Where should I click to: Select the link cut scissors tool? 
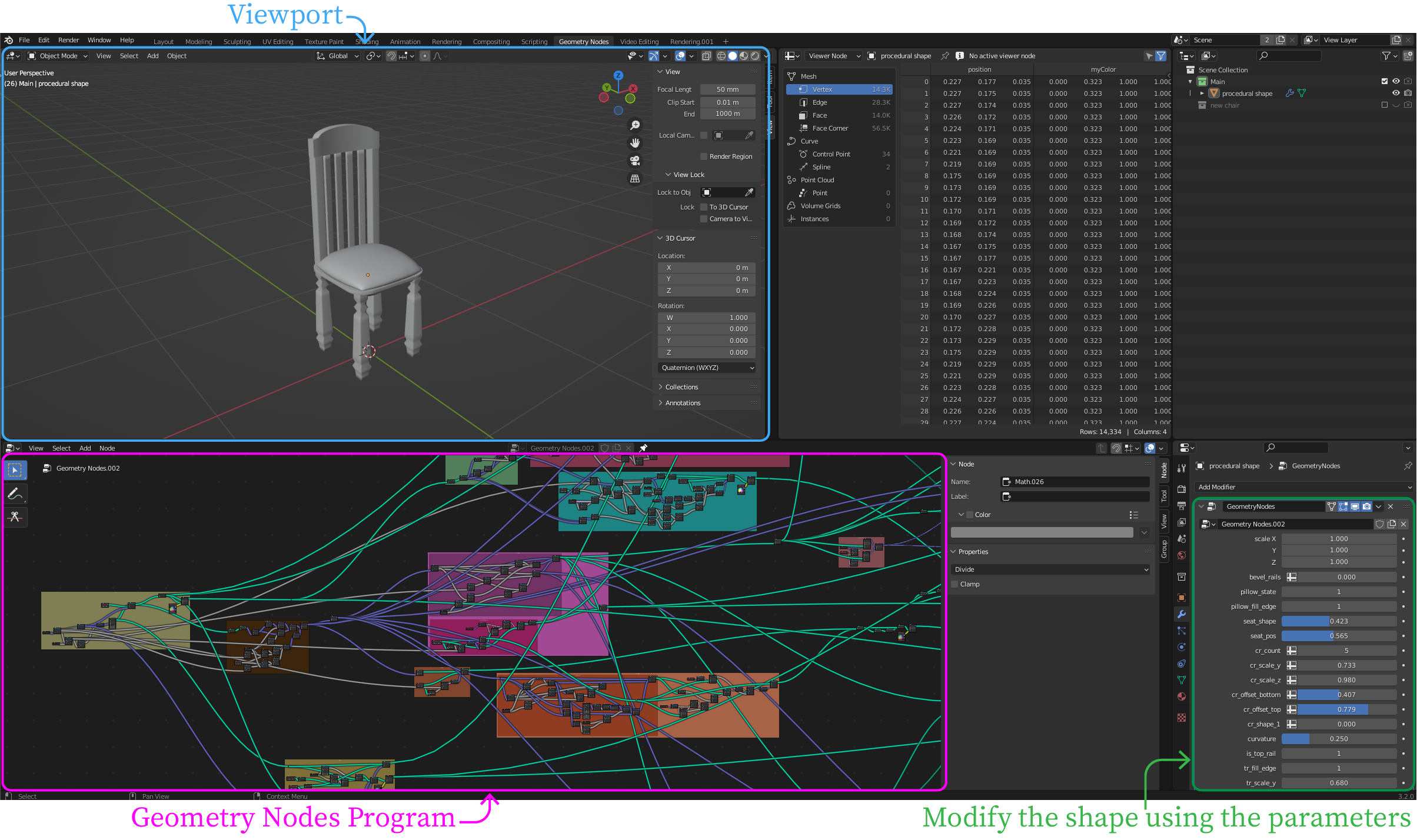tap(15, 517)
